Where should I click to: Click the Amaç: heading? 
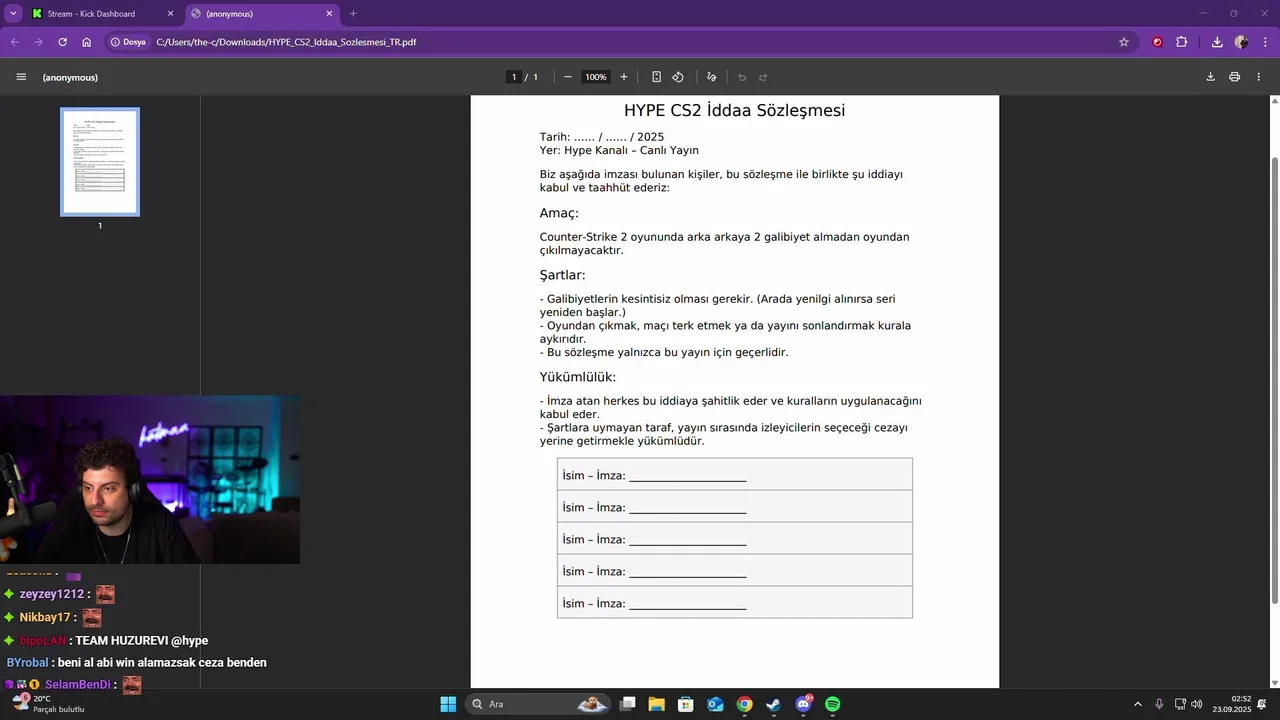559,213
